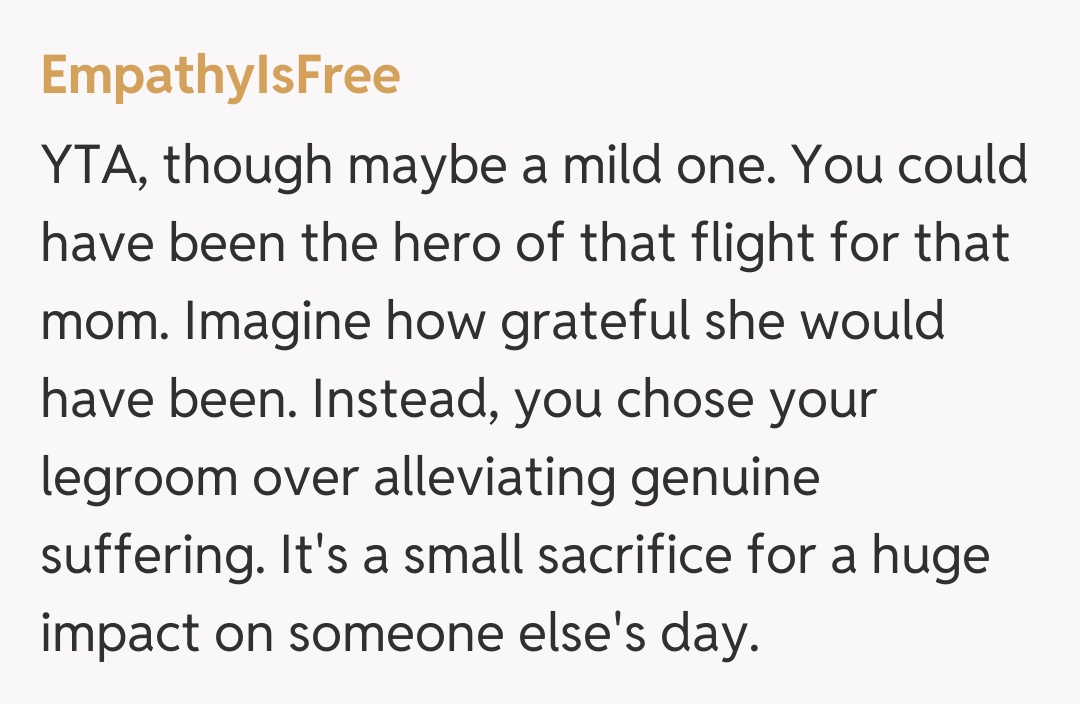Click the word 'Instead' in the comment
This screenshot has width=1080, height=704.
pos(394,400)
